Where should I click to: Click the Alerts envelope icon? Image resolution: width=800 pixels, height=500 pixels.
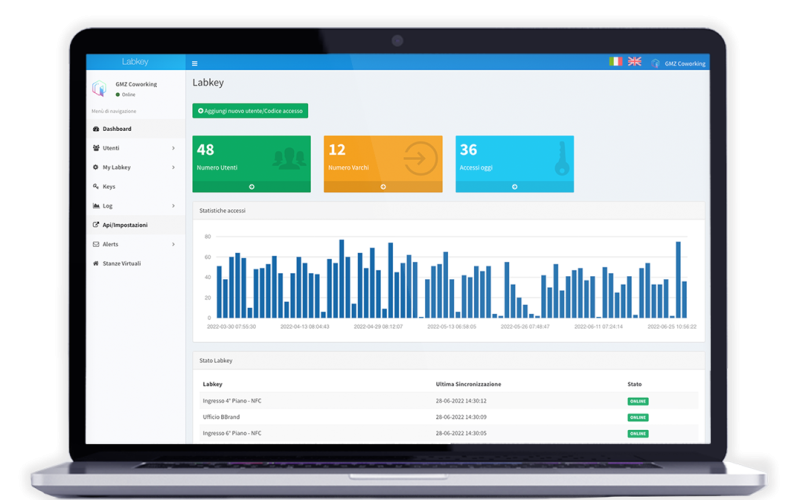pyautogui.click(x=95, y=244)
